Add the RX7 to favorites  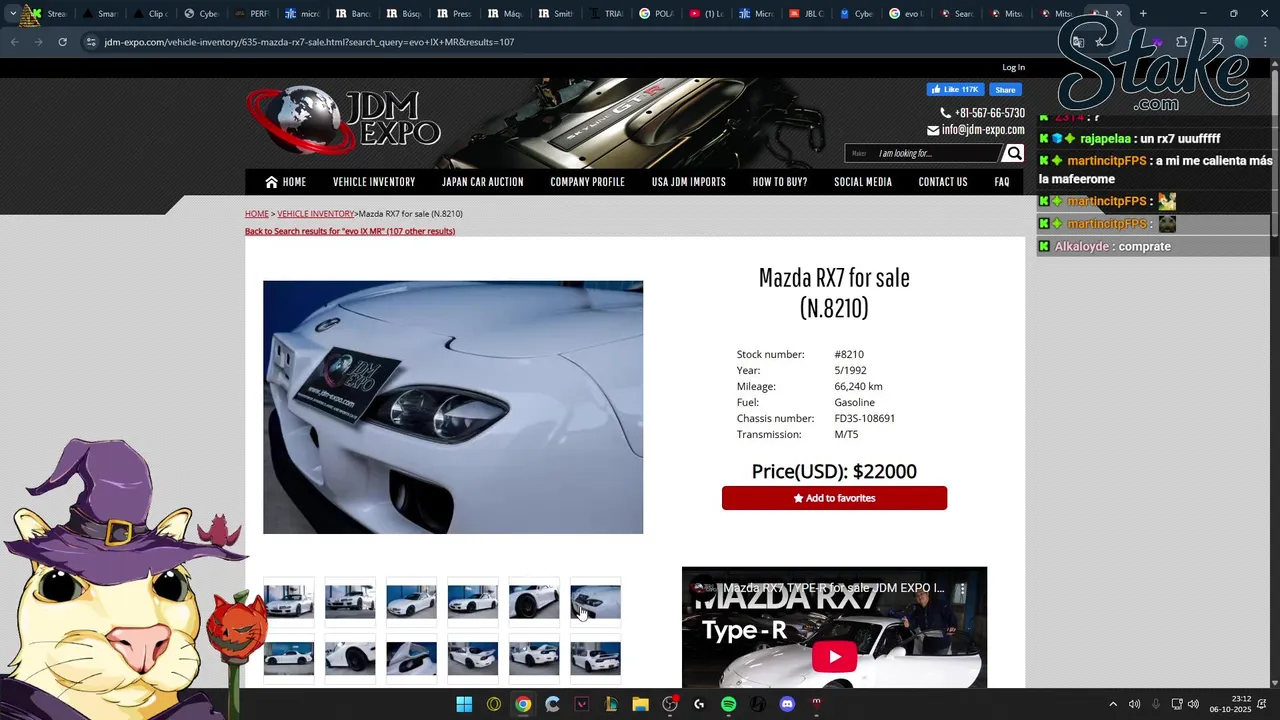point(834,498)
